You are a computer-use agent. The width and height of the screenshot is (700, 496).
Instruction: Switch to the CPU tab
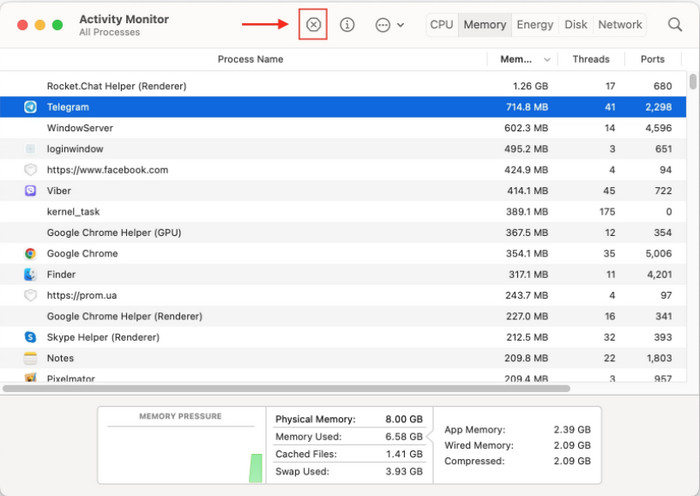[442, 25]
